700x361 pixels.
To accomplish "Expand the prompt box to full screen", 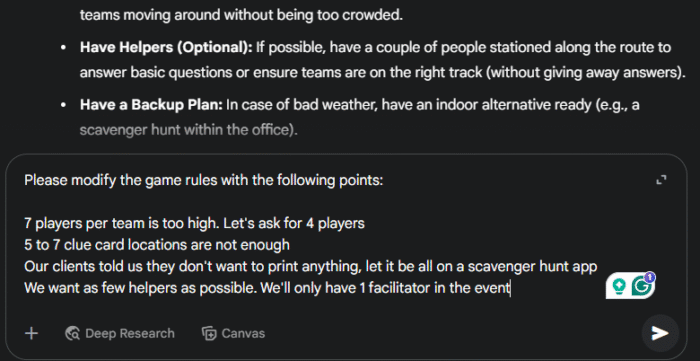I will tap(661, 180).
